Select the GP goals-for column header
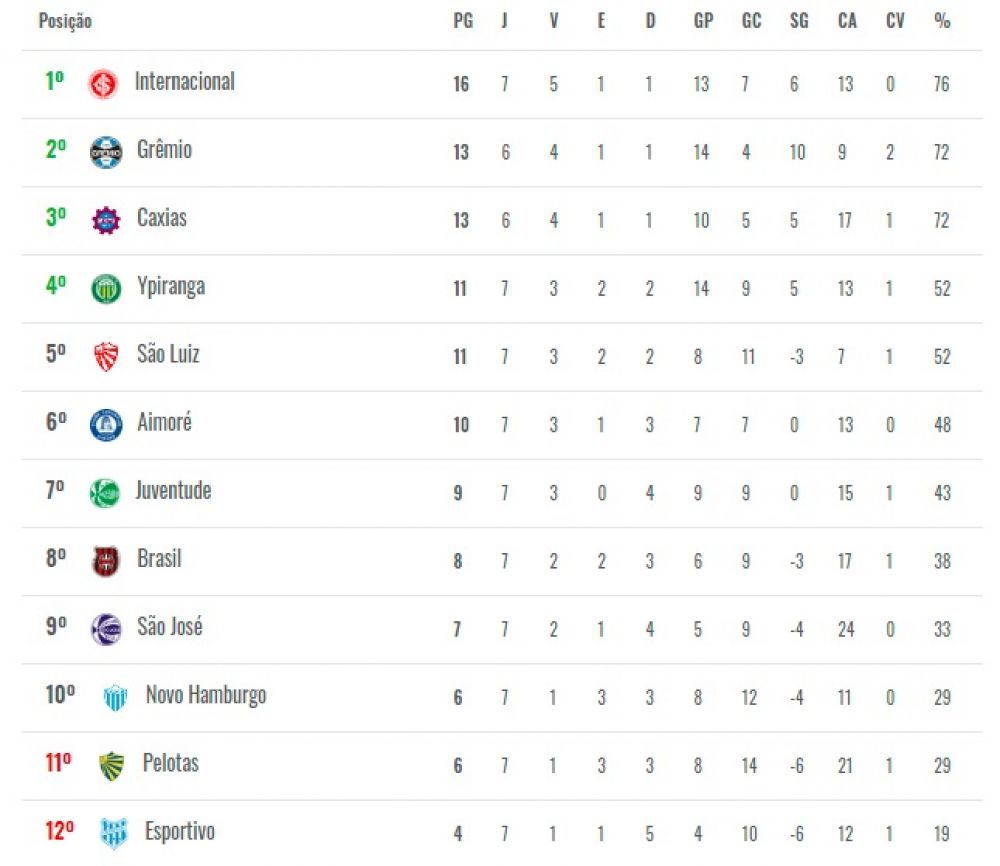Screen dimensions: 1000x866 tap(703, 21)
